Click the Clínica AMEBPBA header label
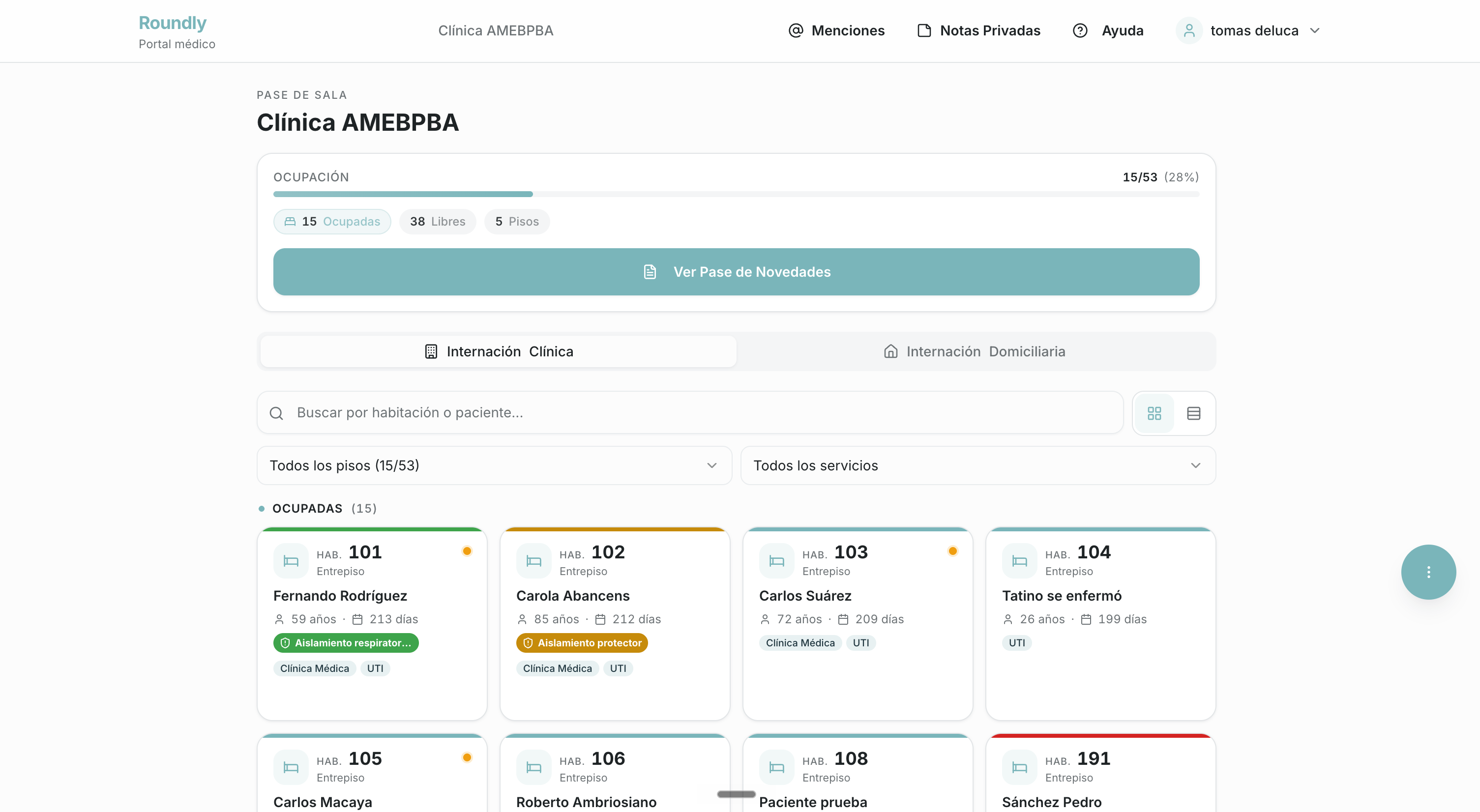The width and height of the screenshot is (1480, 812). coord(496,30)
